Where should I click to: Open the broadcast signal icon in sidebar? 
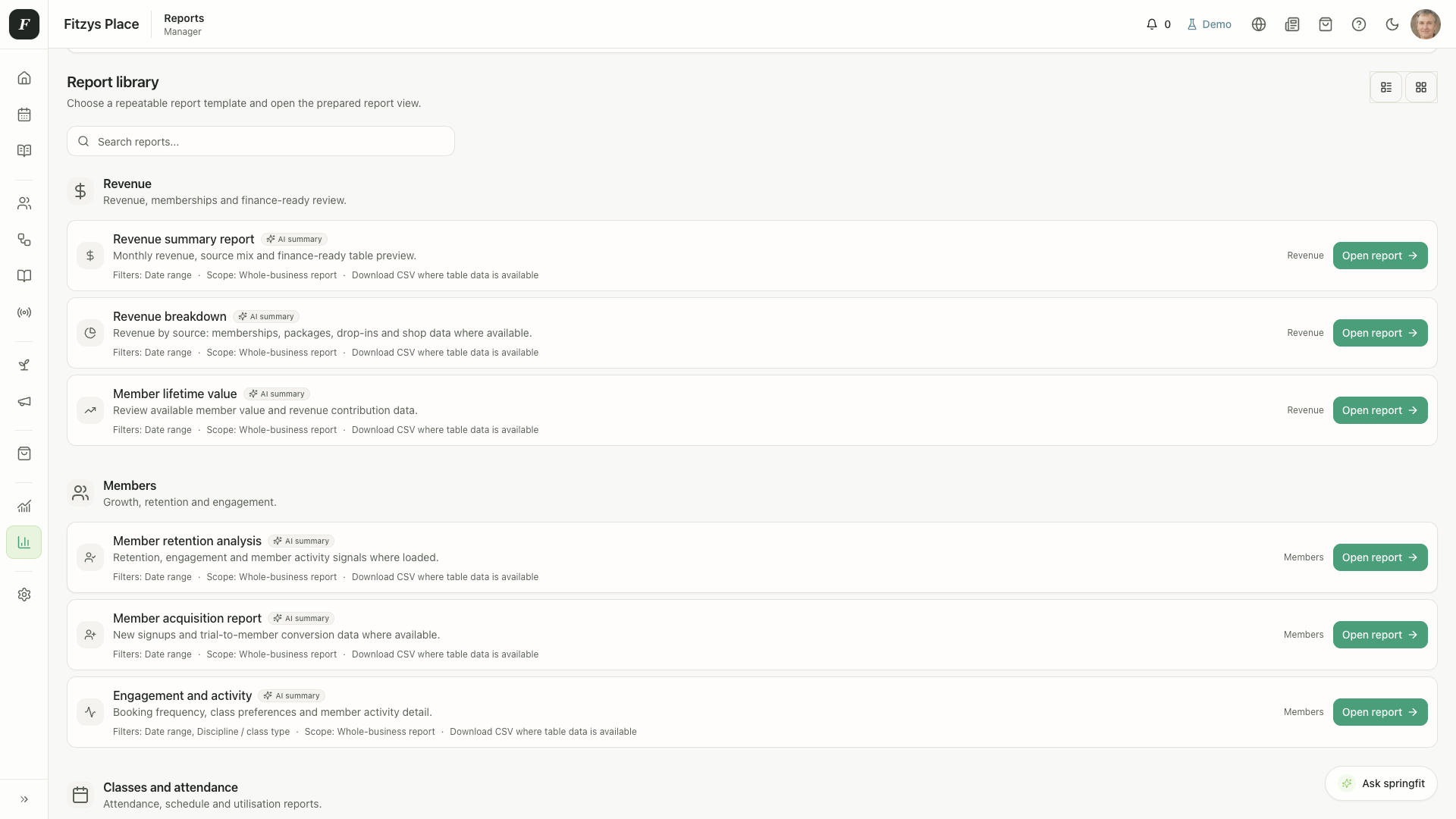[x=24, y=312]
